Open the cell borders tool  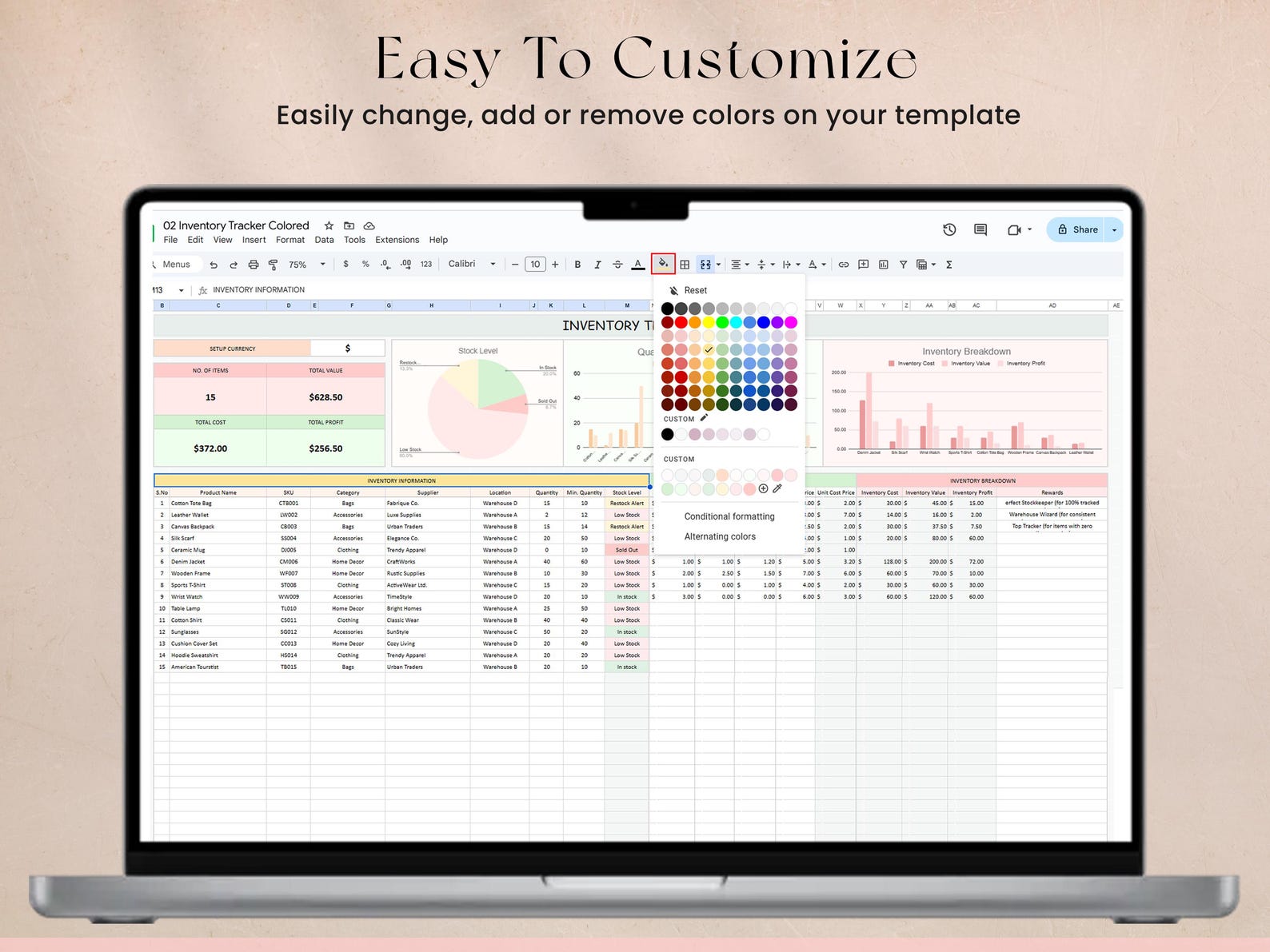pyautogui.click(x=685, y=265)
